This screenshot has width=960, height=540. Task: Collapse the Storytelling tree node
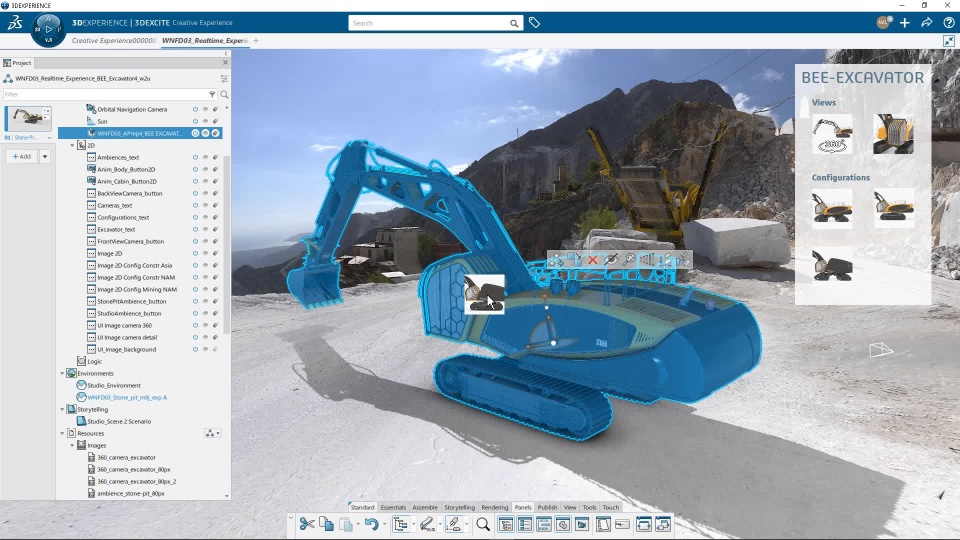click(62, 409)
